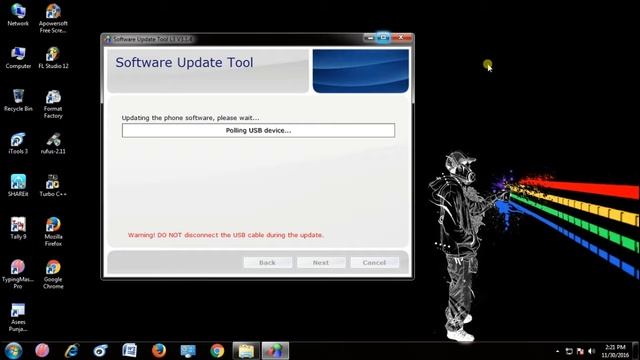This screenshot has height=360, width=640.
Task: Open Firefox from the taskbar
Action: [159, 351]
